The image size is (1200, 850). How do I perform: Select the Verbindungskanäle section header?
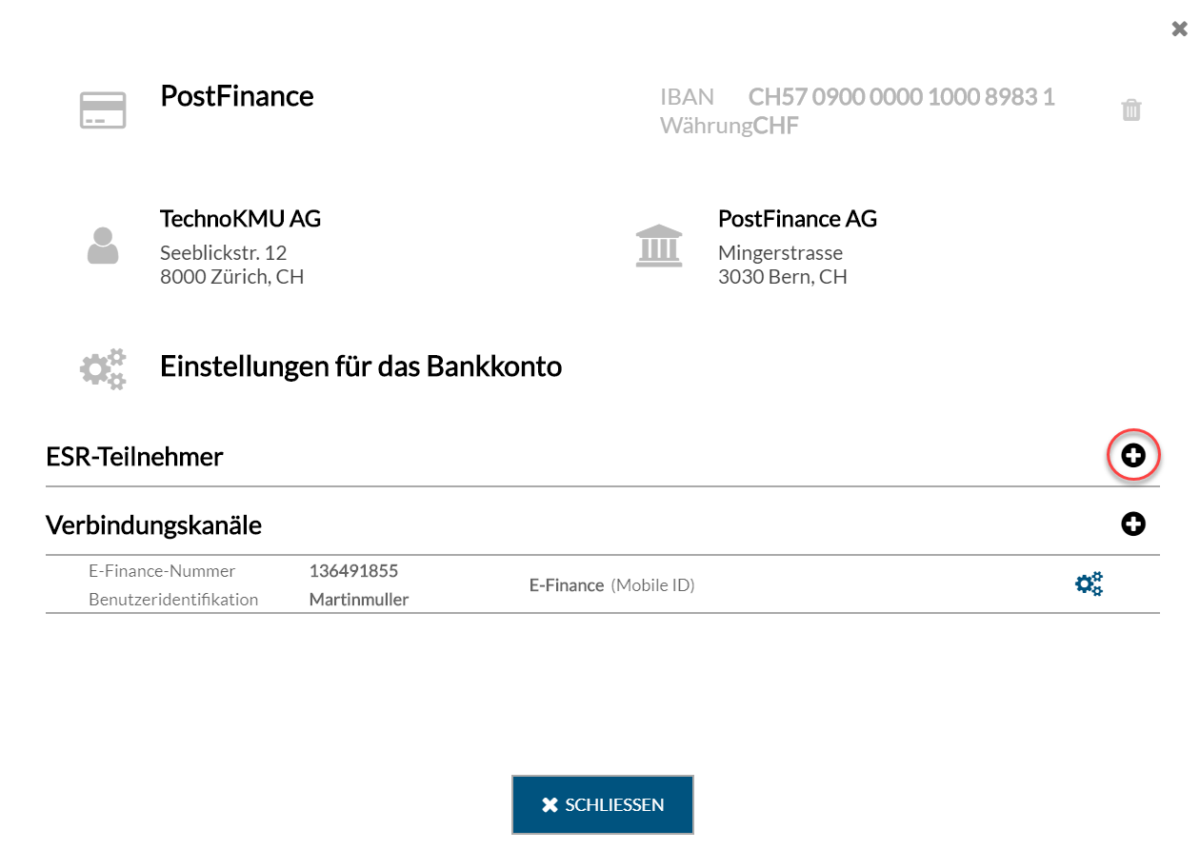coord(153,523)
